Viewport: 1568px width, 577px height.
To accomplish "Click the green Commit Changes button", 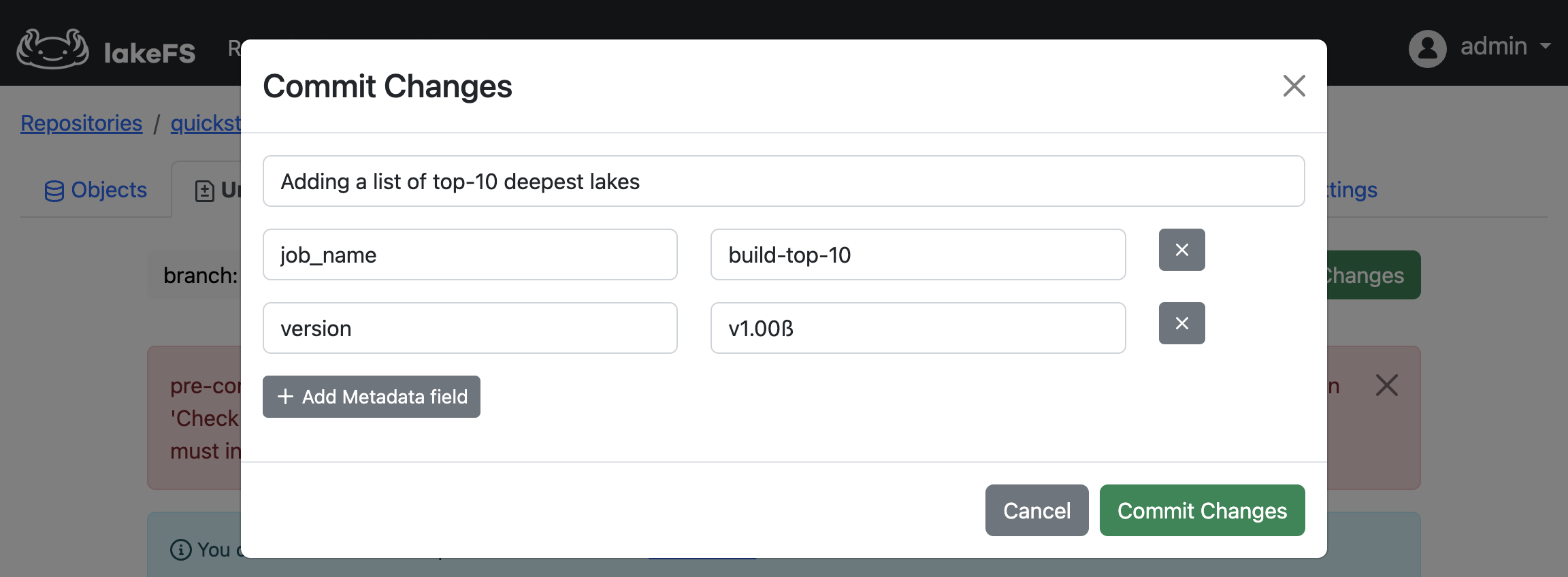I will tap(1202, 510).
